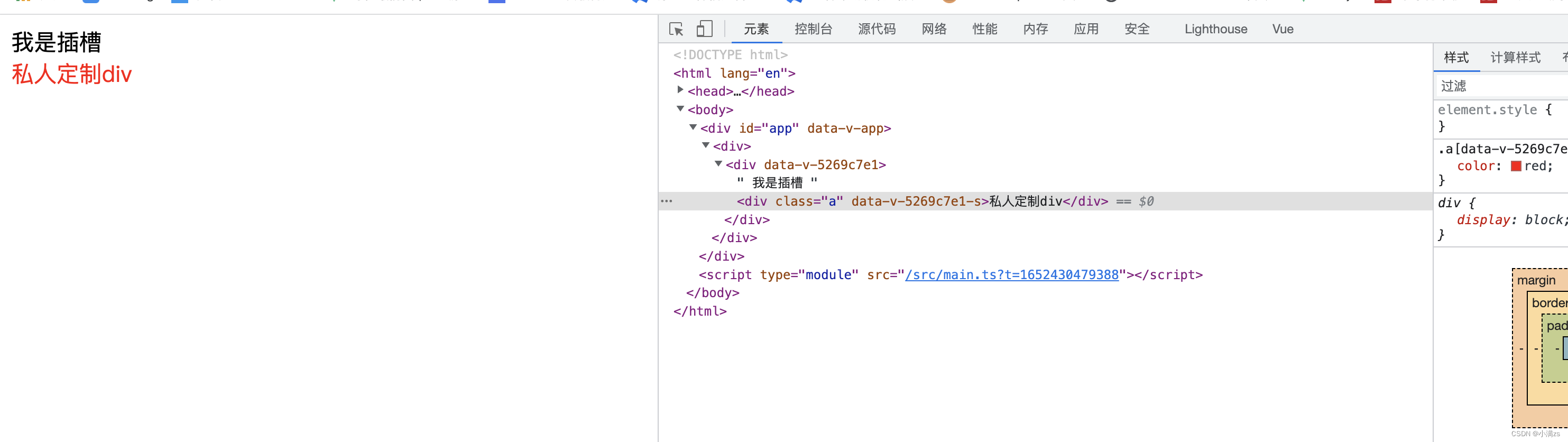This screenshot has width=1568, height=442.
Task: Select the closing </body> tag row
Action: pyautogui.click(x=713, y=293)
